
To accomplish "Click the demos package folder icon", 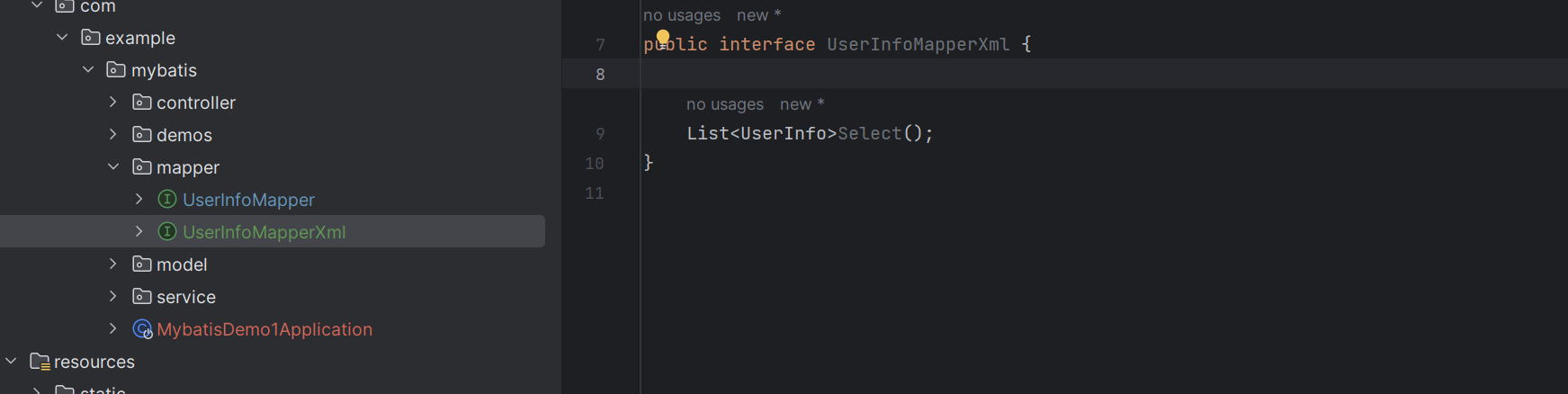I will click(142, 135).
